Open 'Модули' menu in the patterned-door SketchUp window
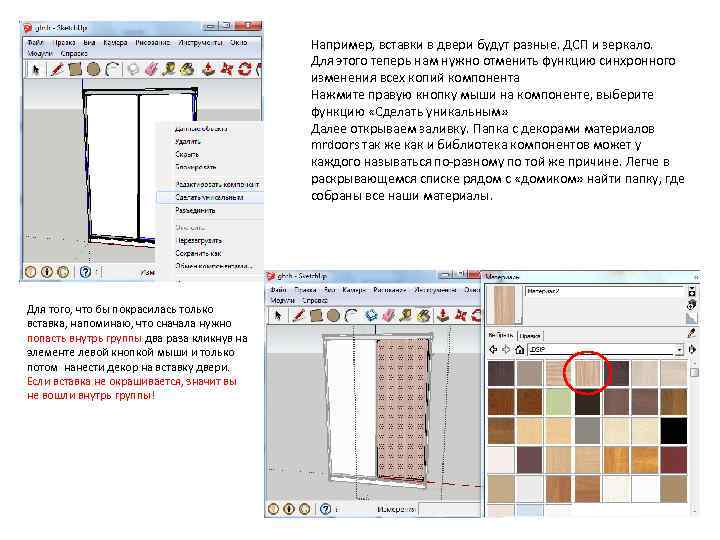Viewport: 720px width, 540px height. coord(282,300)
